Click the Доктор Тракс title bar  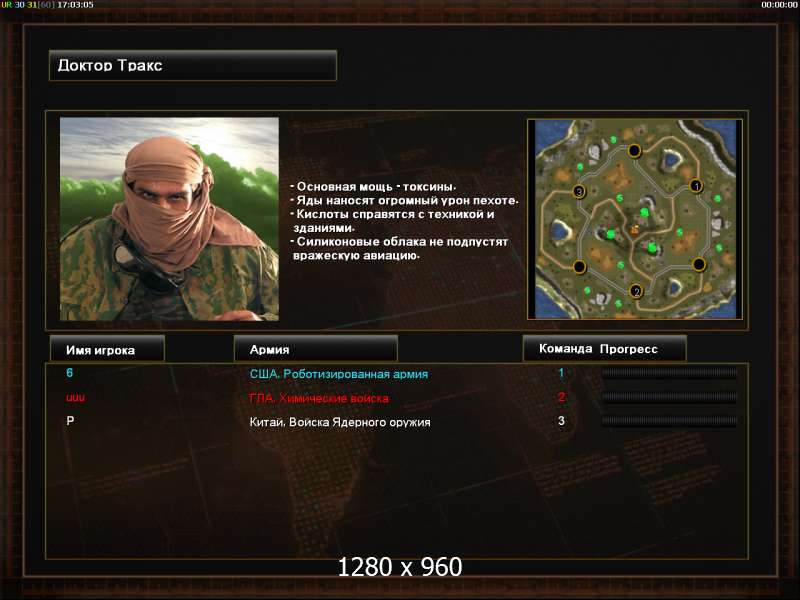[x=193, y=65]
